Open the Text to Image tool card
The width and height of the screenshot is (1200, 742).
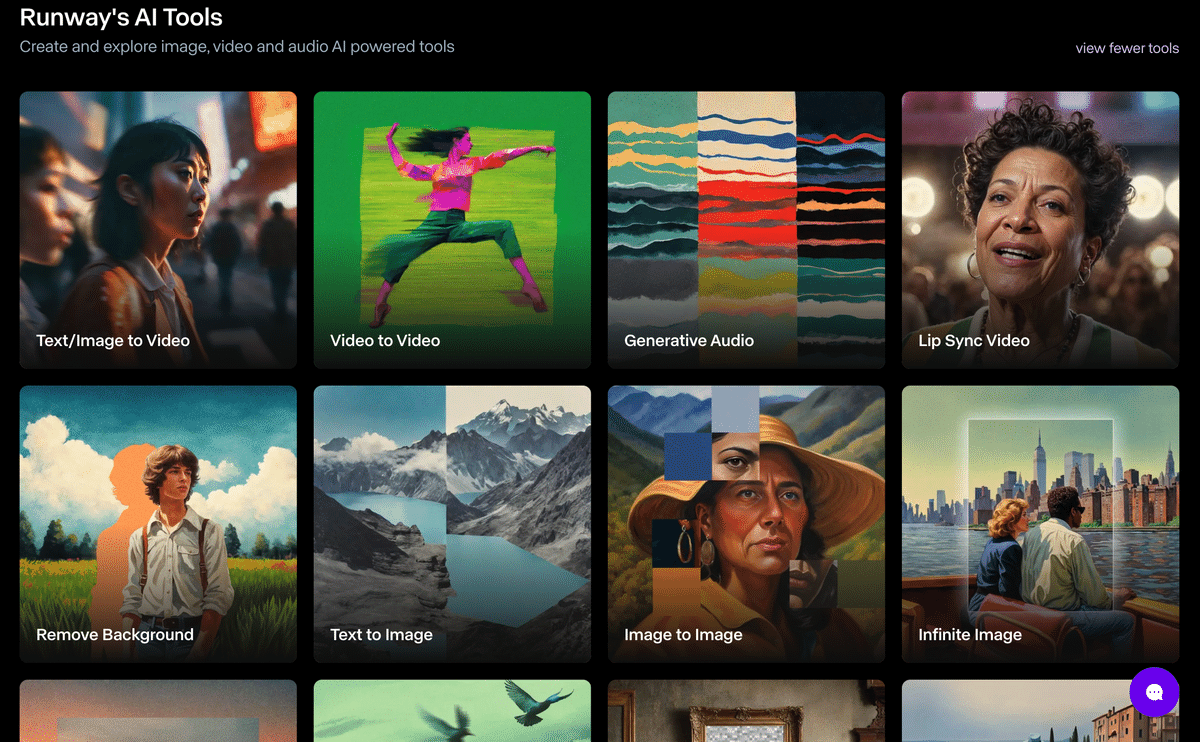click(452, 524)
